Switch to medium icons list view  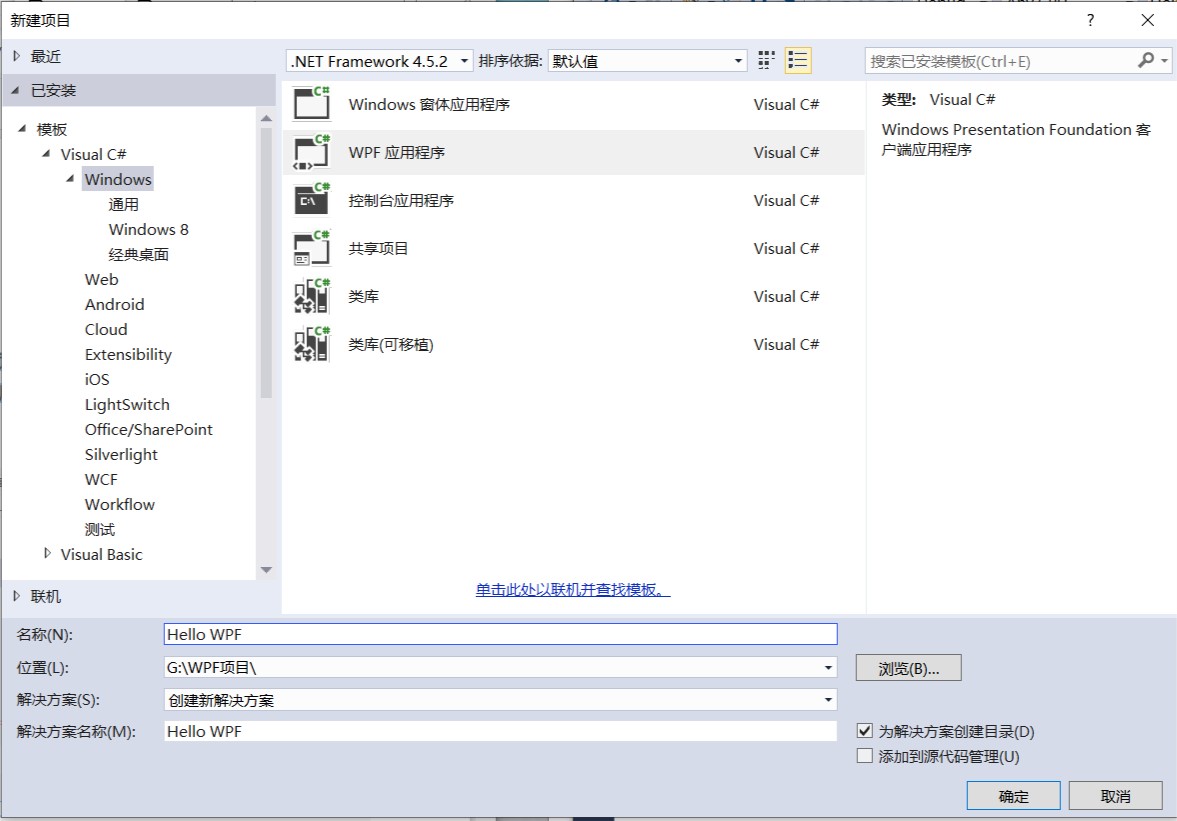[798, 61]
